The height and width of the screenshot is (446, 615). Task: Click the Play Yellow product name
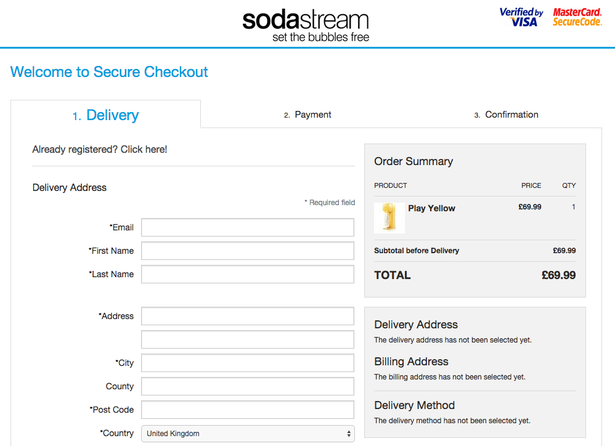tap(431, 208)
